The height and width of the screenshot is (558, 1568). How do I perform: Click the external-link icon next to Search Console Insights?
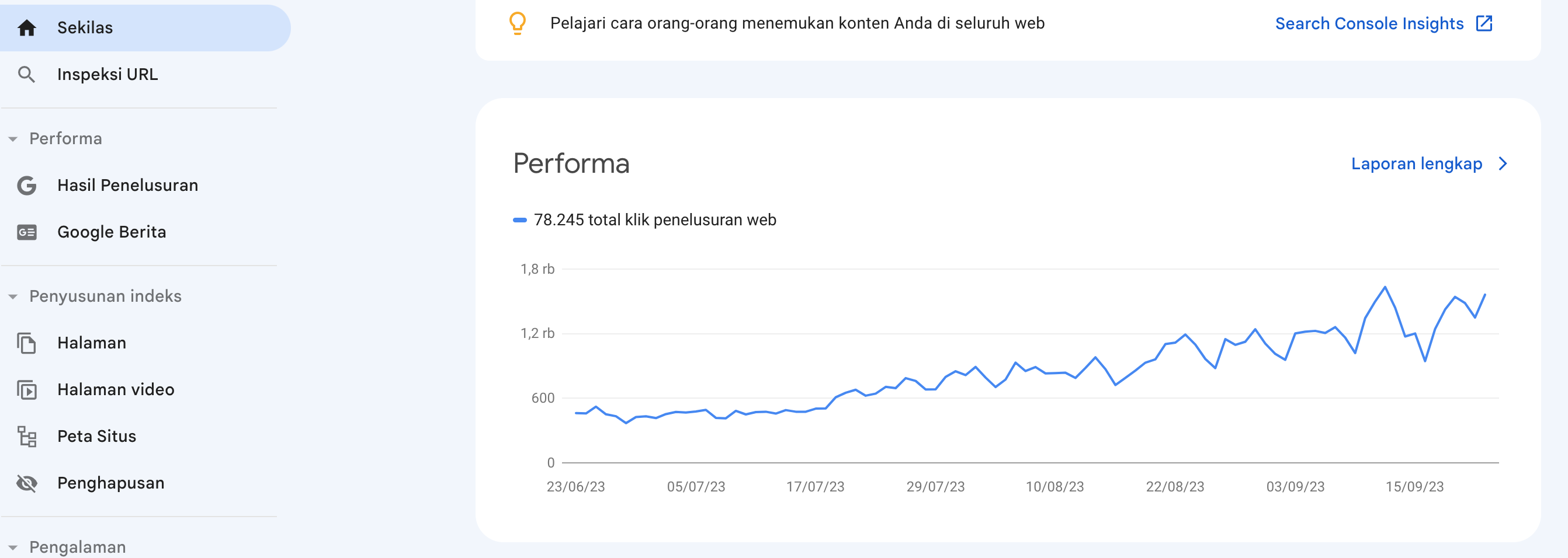pos(1484,24)
